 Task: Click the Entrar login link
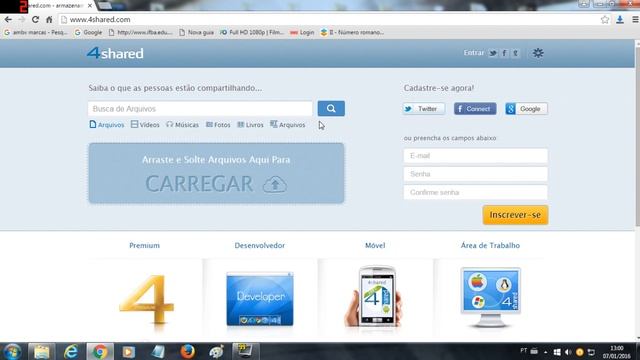coord(473,53)
